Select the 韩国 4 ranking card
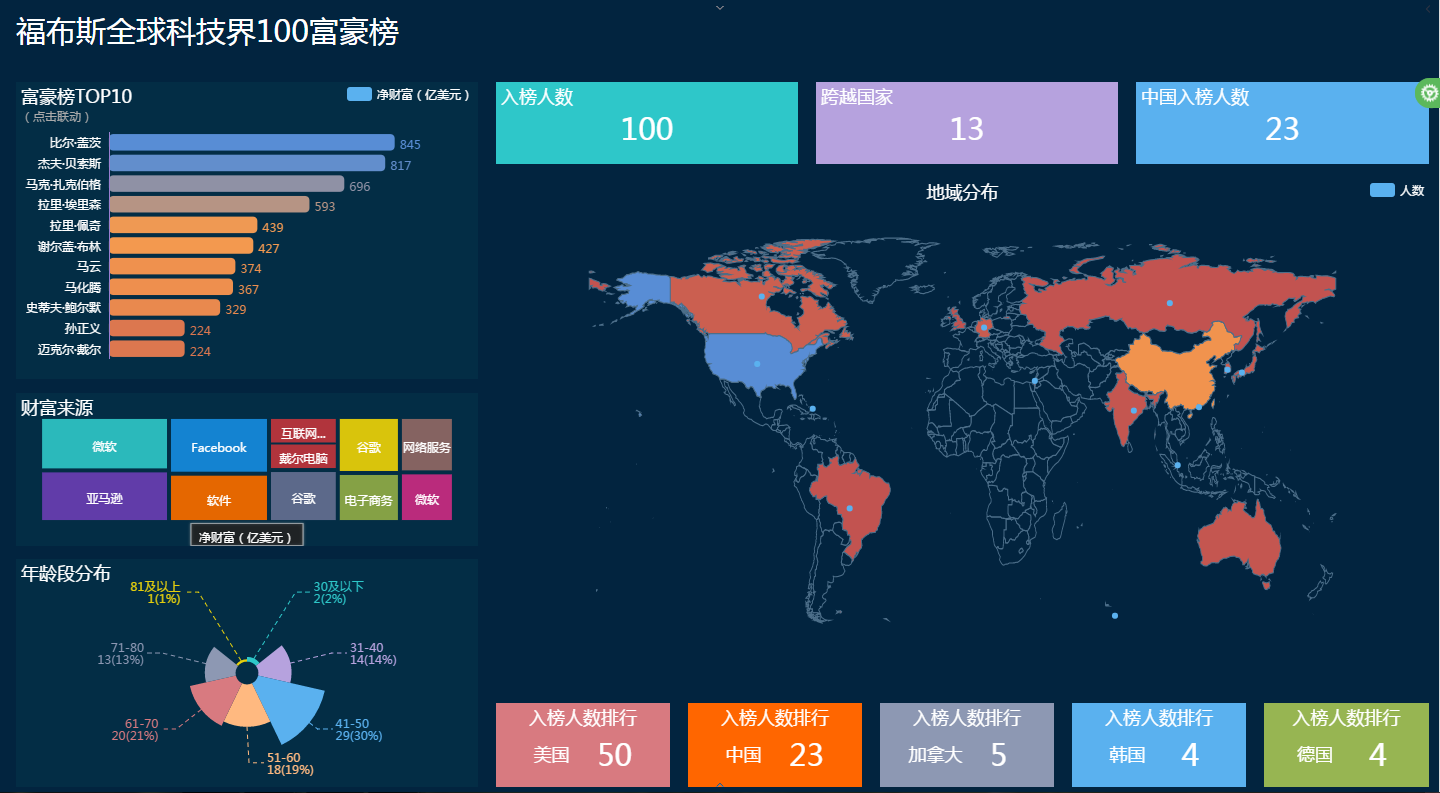The width and height of the screenshot is (1440, 793). [x=1159, y=745]
